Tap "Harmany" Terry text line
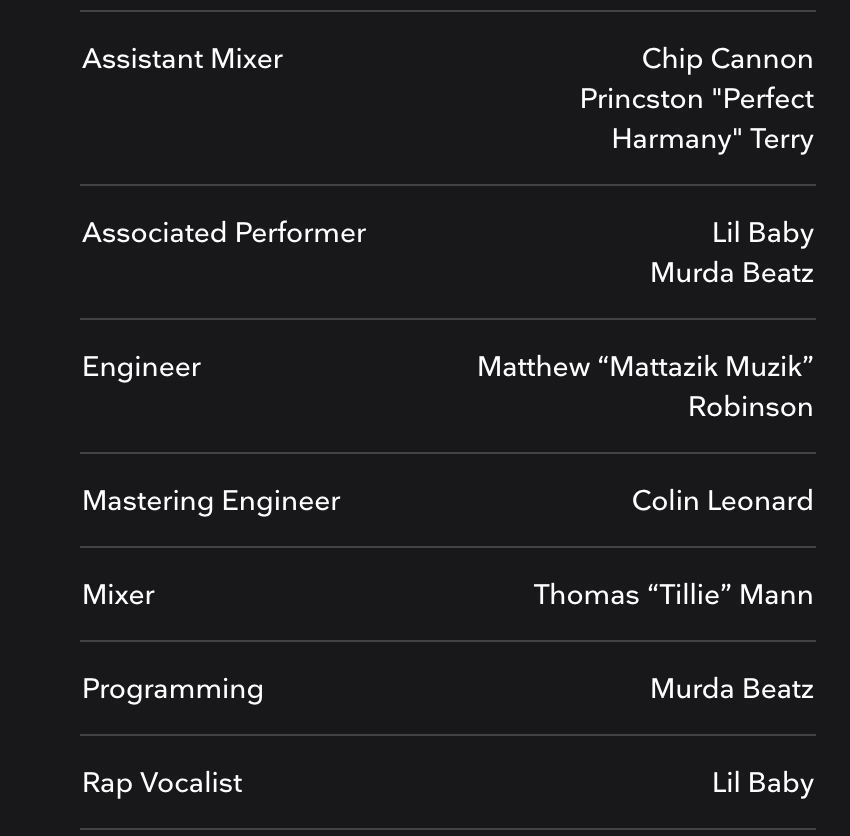 713,140
